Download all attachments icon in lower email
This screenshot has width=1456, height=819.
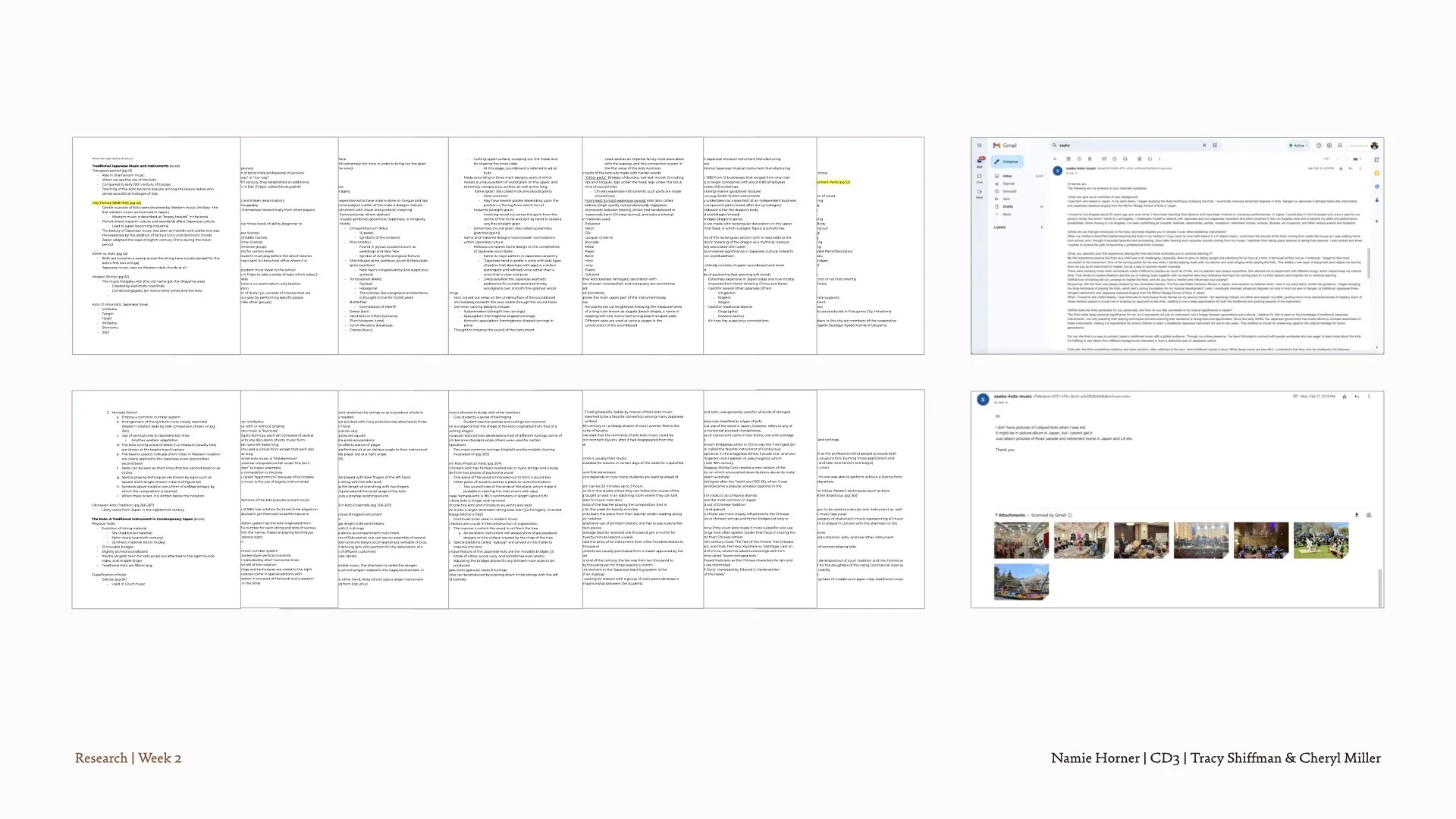1357,515
